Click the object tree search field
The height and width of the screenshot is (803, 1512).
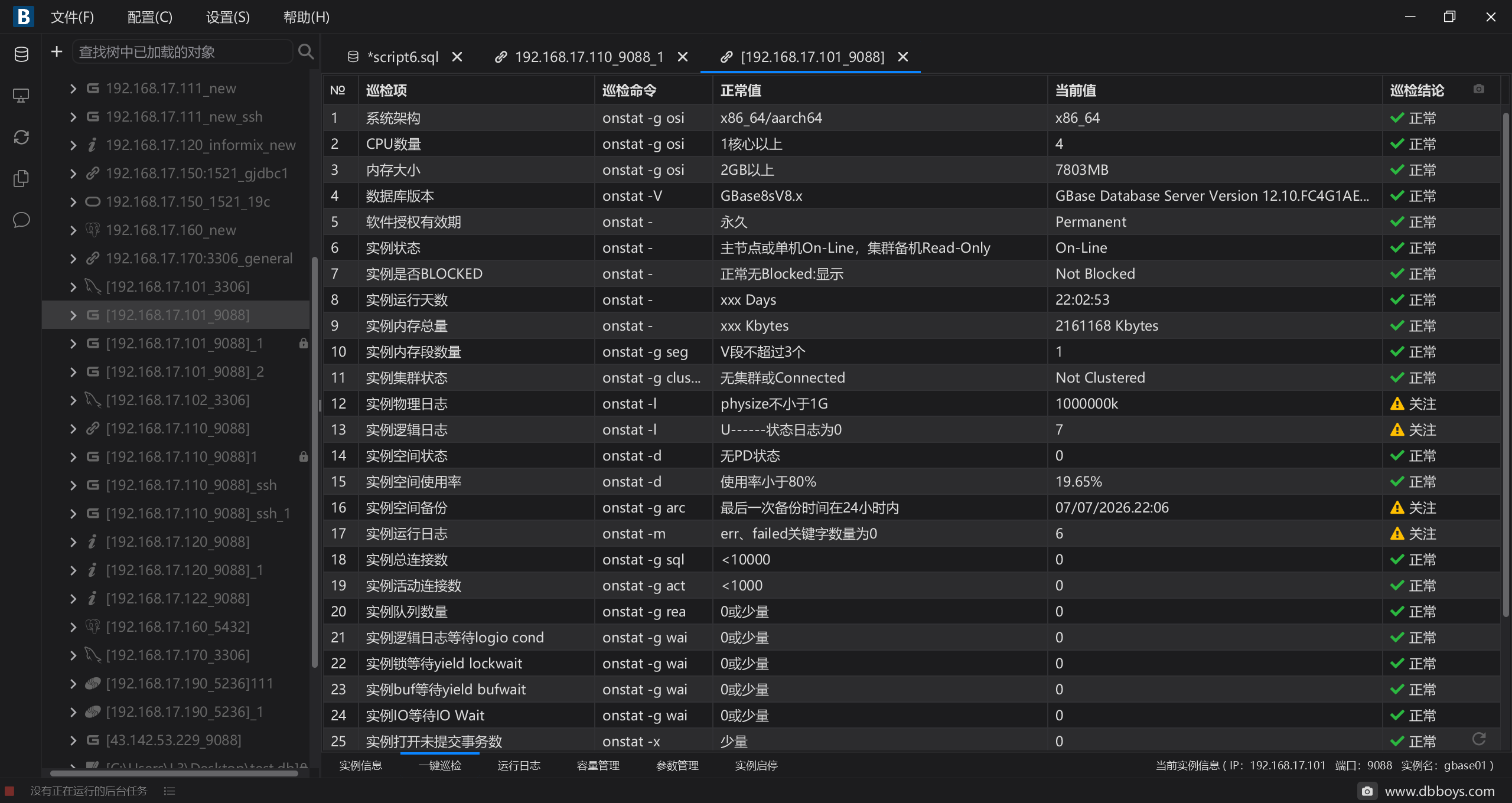click(183, 52)
